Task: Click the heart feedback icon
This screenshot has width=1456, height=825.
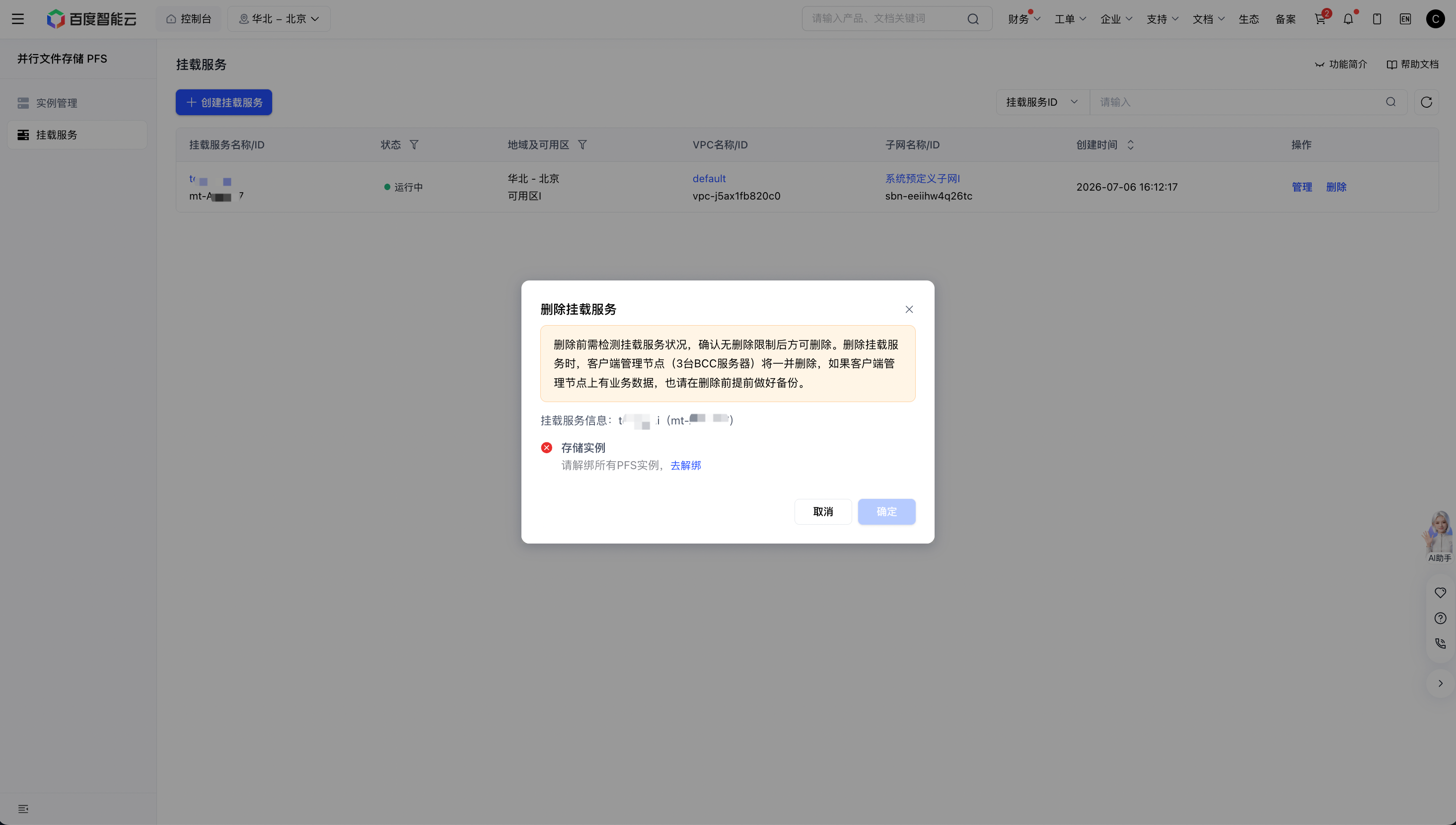Action: point(1440,593)
